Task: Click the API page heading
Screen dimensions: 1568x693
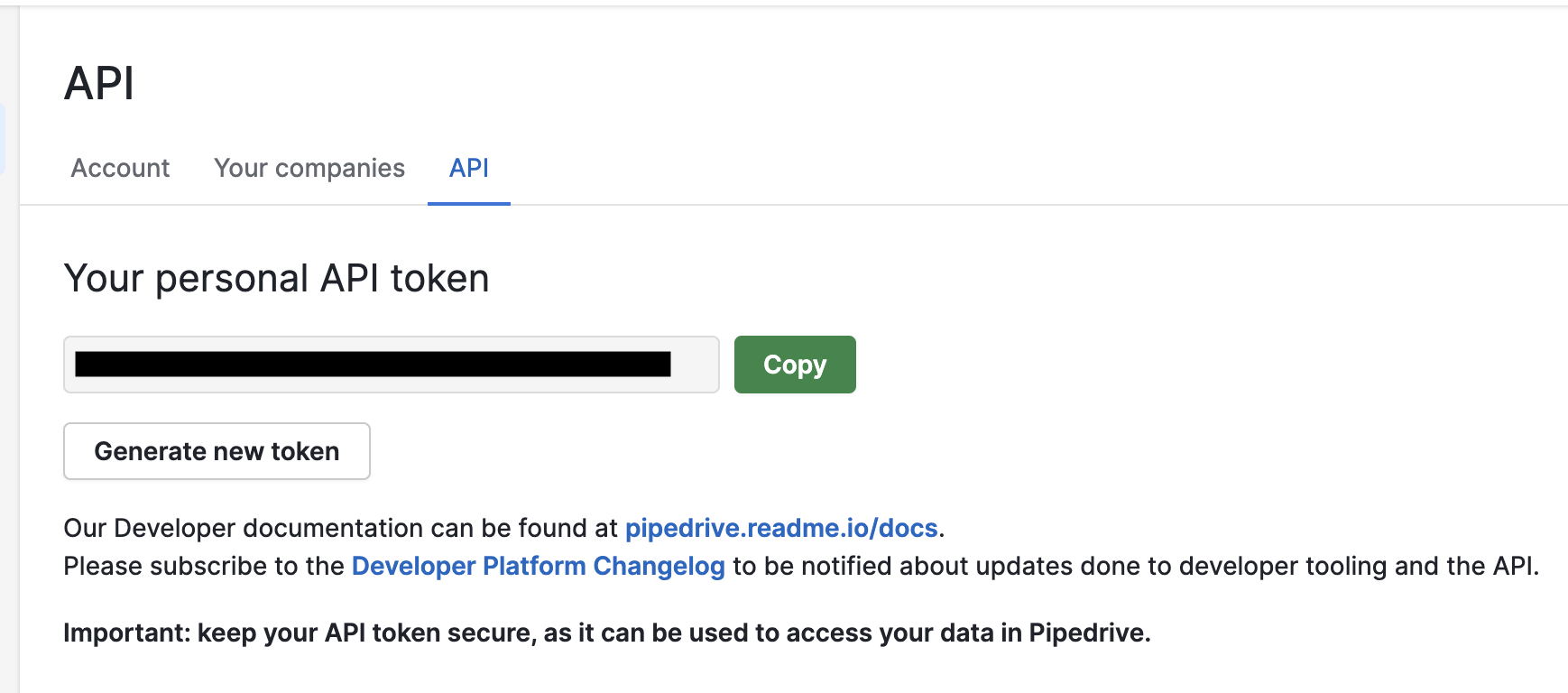Action: coord(99,83)
